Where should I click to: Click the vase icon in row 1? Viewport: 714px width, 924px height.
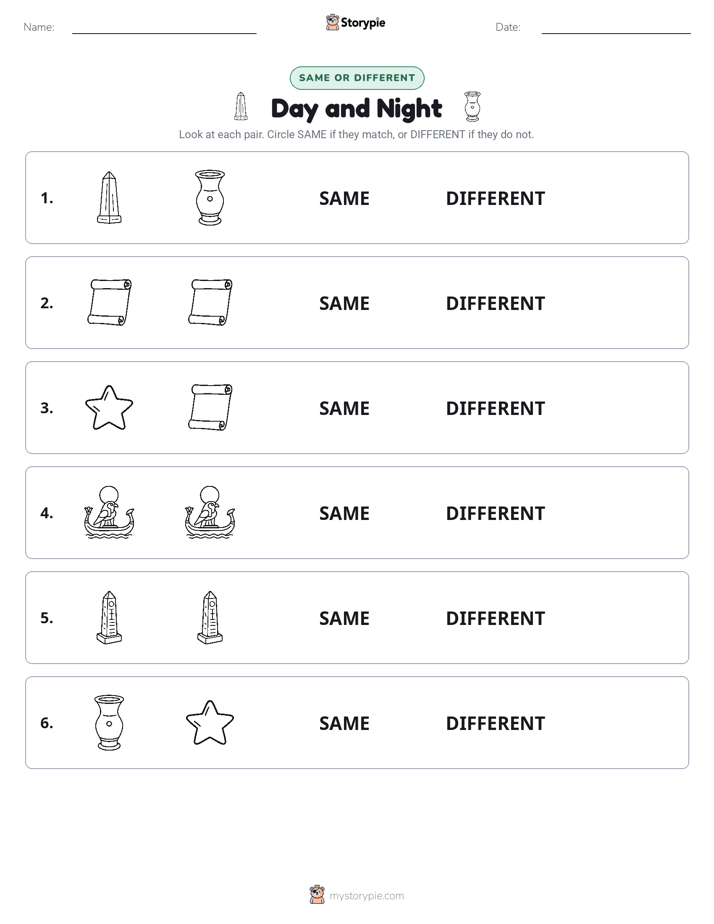210,197
